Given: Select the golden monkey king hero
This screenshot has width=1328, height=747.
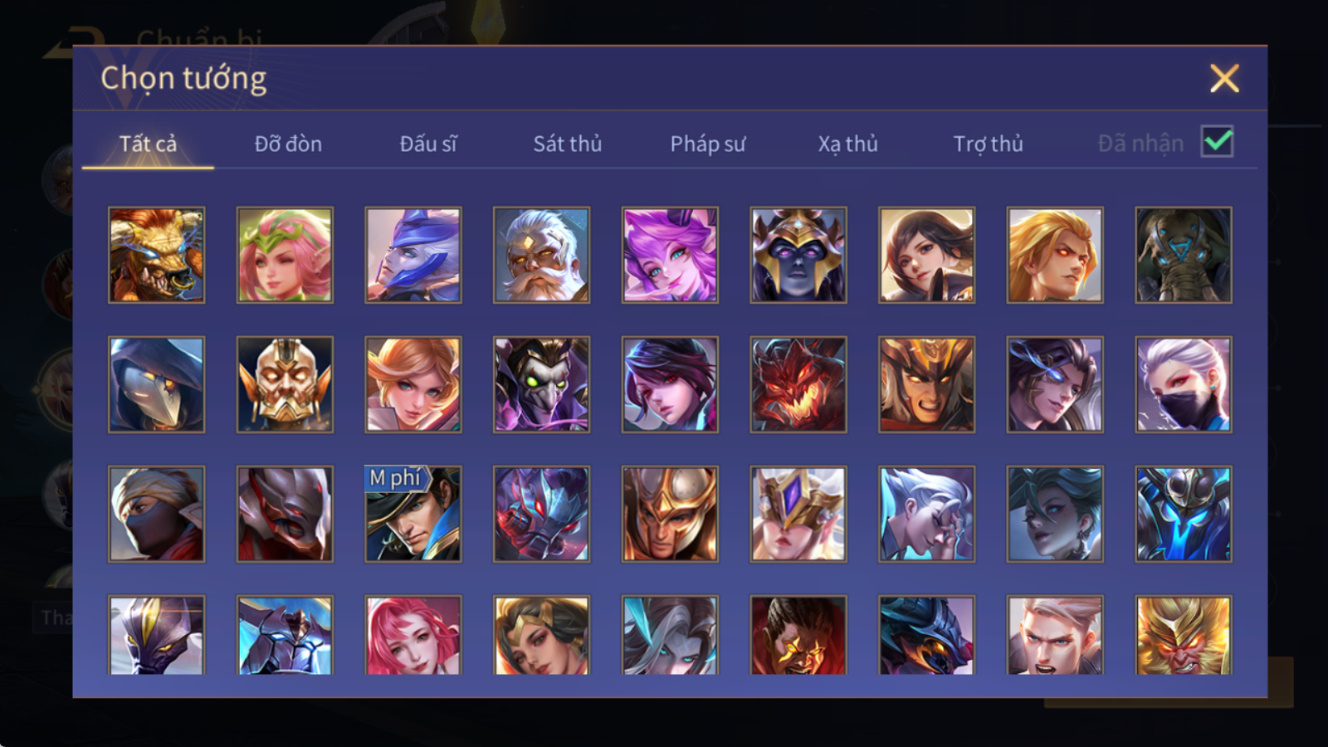Looking at the screenshot, I should coord(1183,636).
